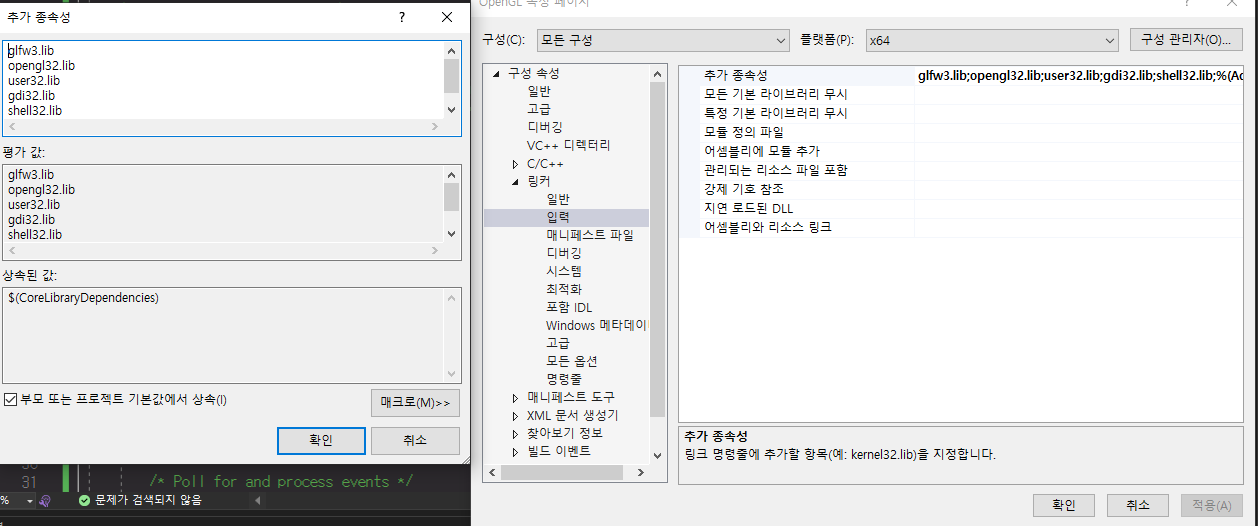Select 최적화 under 링커
The height and width of the screenshot is (526, 1258).
tap(564, 289)
